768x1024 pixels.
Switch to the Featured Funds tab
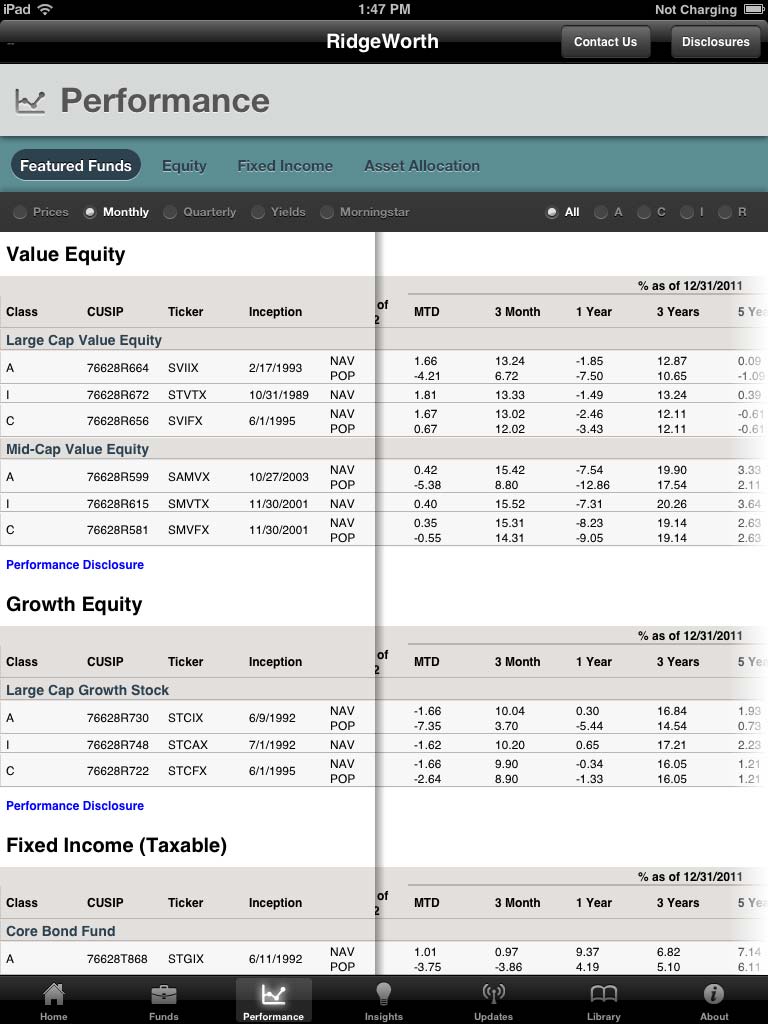tap(76, 166)
